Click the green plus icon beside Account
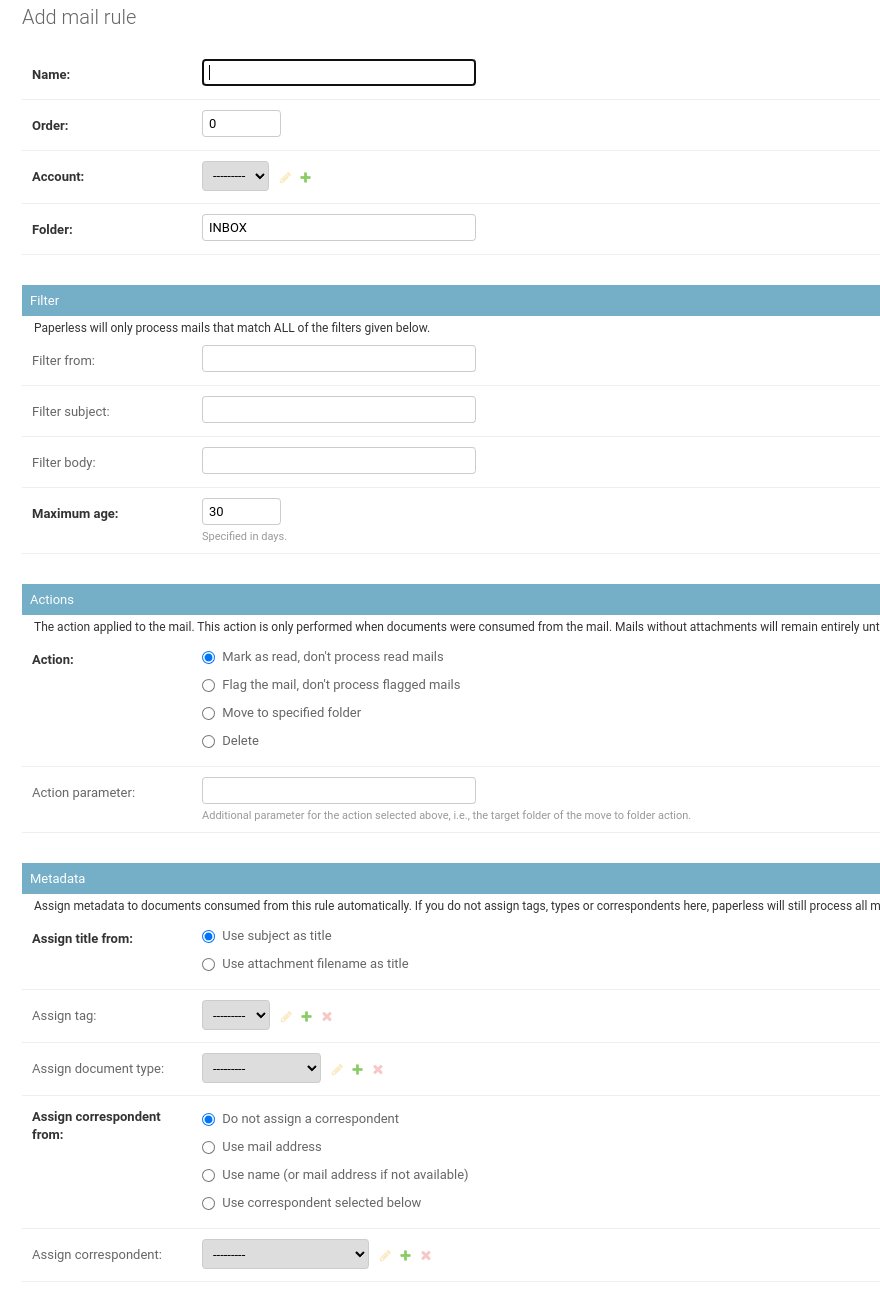 pyautogui.click(x=306, y=177)
